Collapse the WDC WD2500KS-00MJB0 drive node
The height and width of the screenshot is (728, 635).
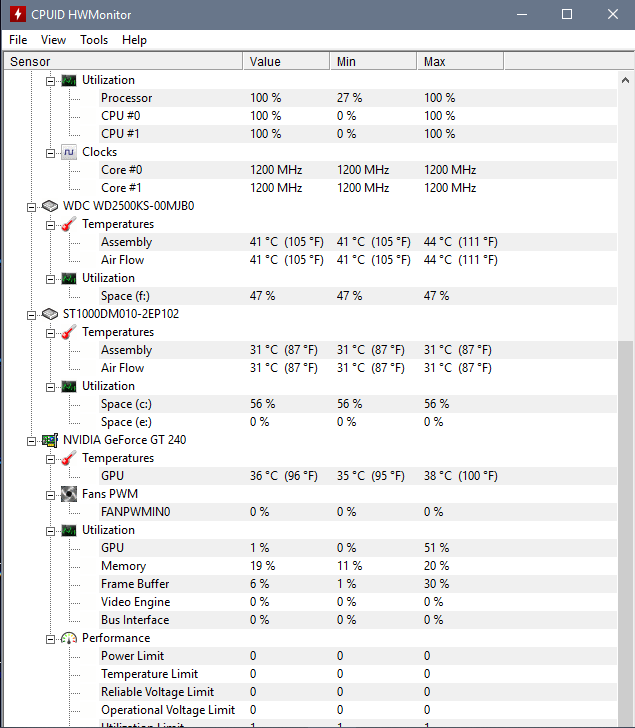(33, 206)
